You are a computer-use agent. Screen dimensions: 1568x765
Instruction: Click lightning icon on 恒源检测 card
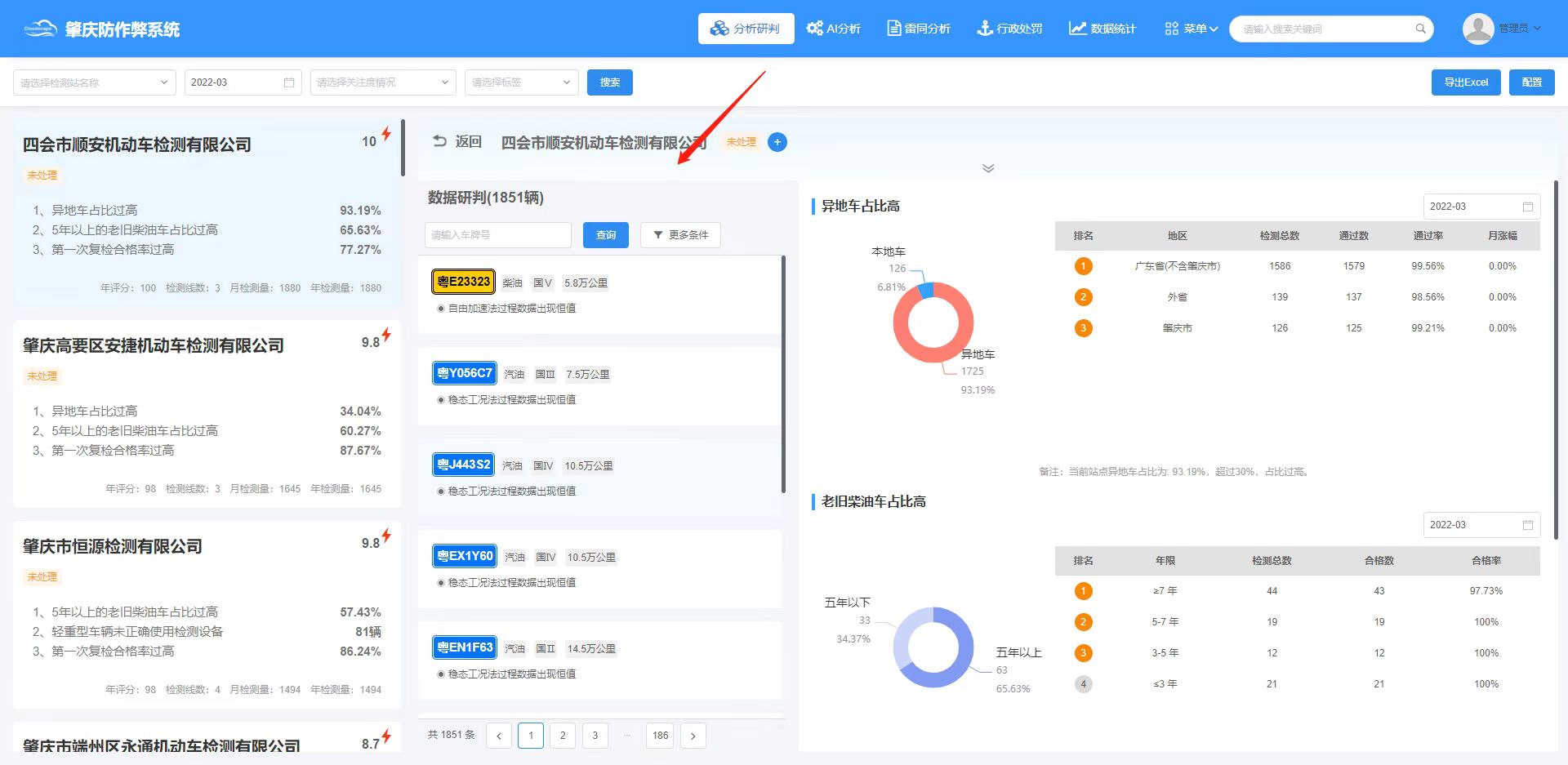pos(386,536)
